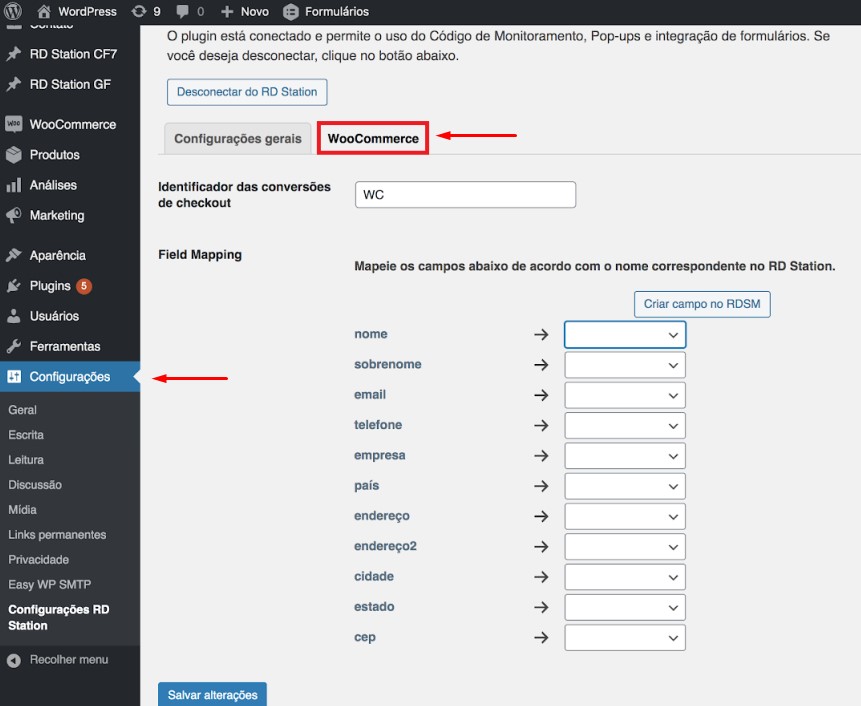Viewport: 861px width, 706px height.
Task: Open the empresa field mapping dropdown
Action: 625,456
